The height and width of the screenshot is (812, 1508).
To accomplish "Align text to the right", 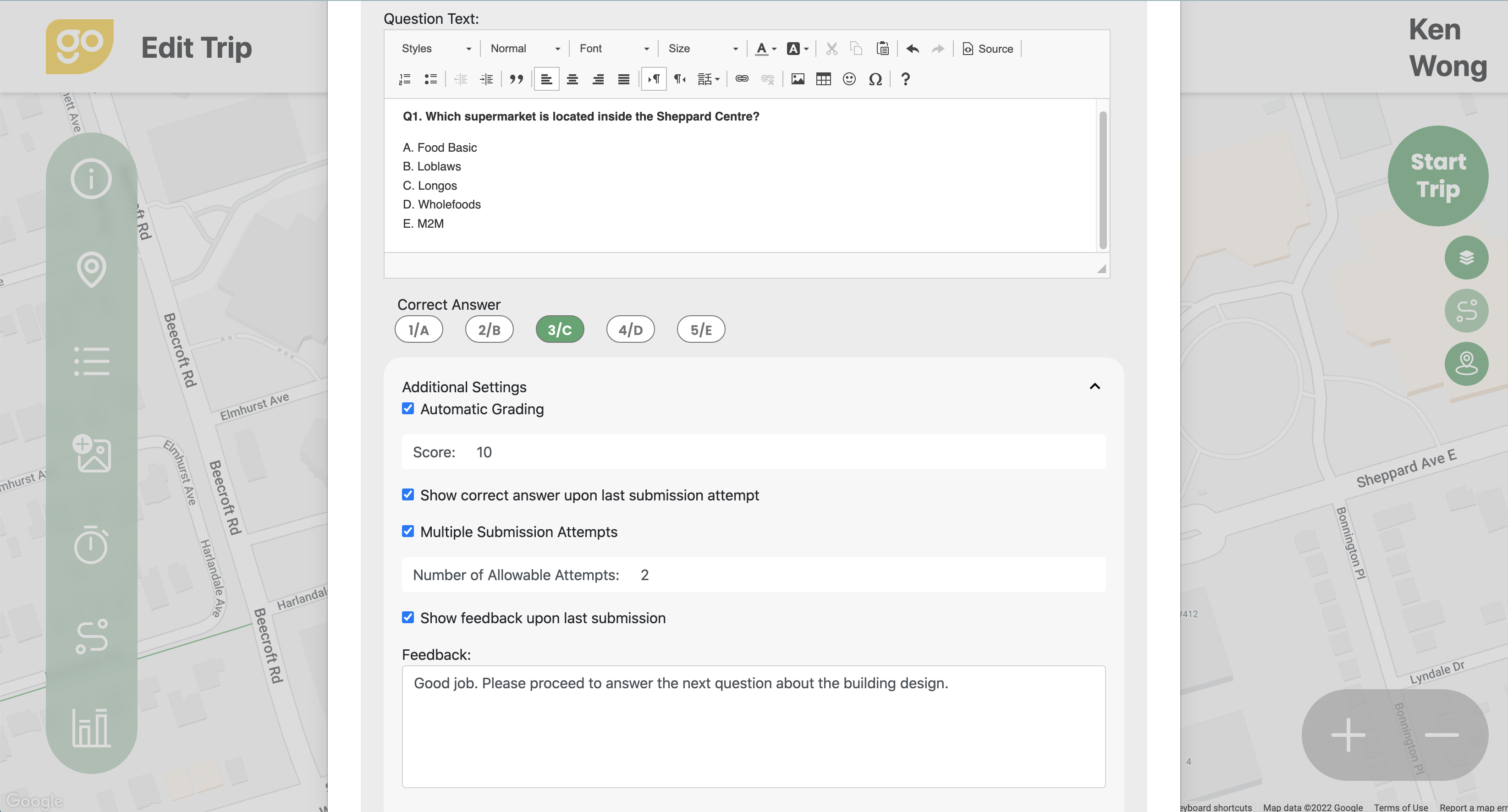I will click(x=598, y=79).
